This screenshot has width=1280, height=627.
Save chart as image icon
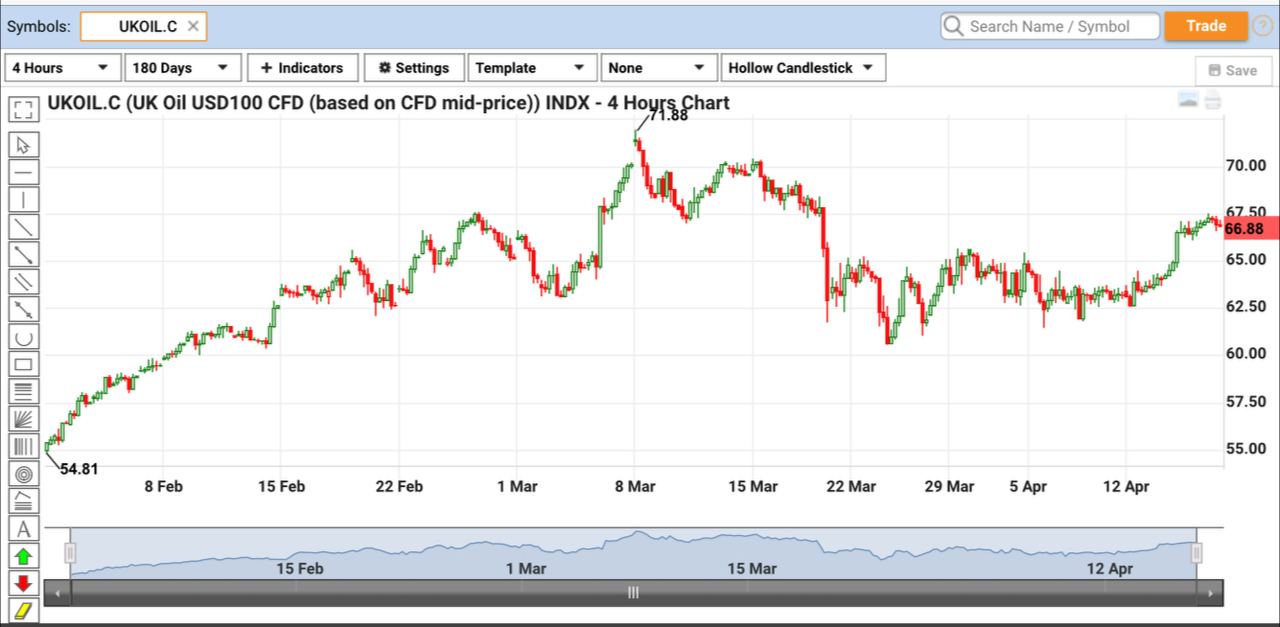[1188, 100]
